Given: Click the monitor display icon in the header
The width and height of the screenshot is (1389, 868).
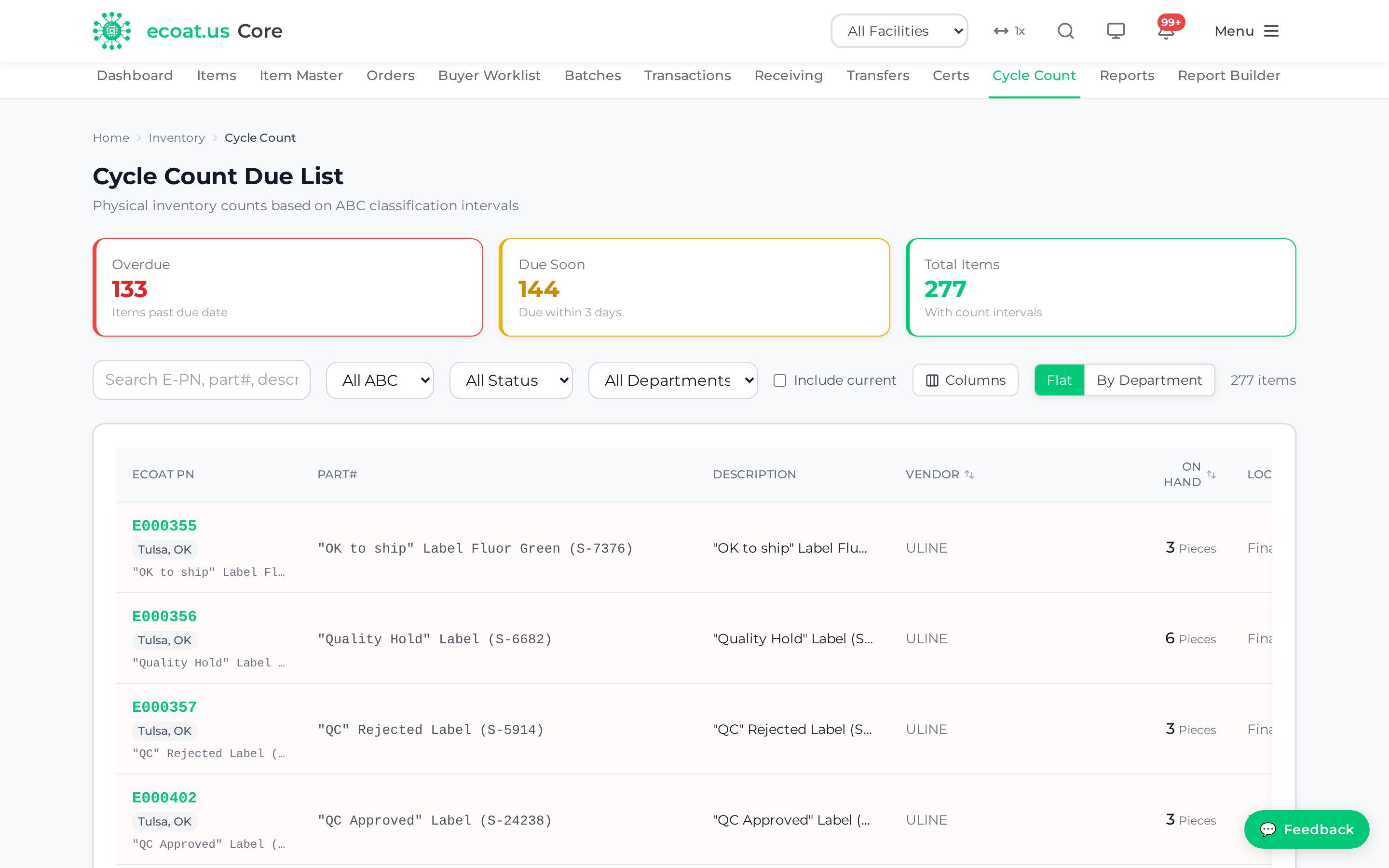Looking at the screenshot, I should 1116,31.
